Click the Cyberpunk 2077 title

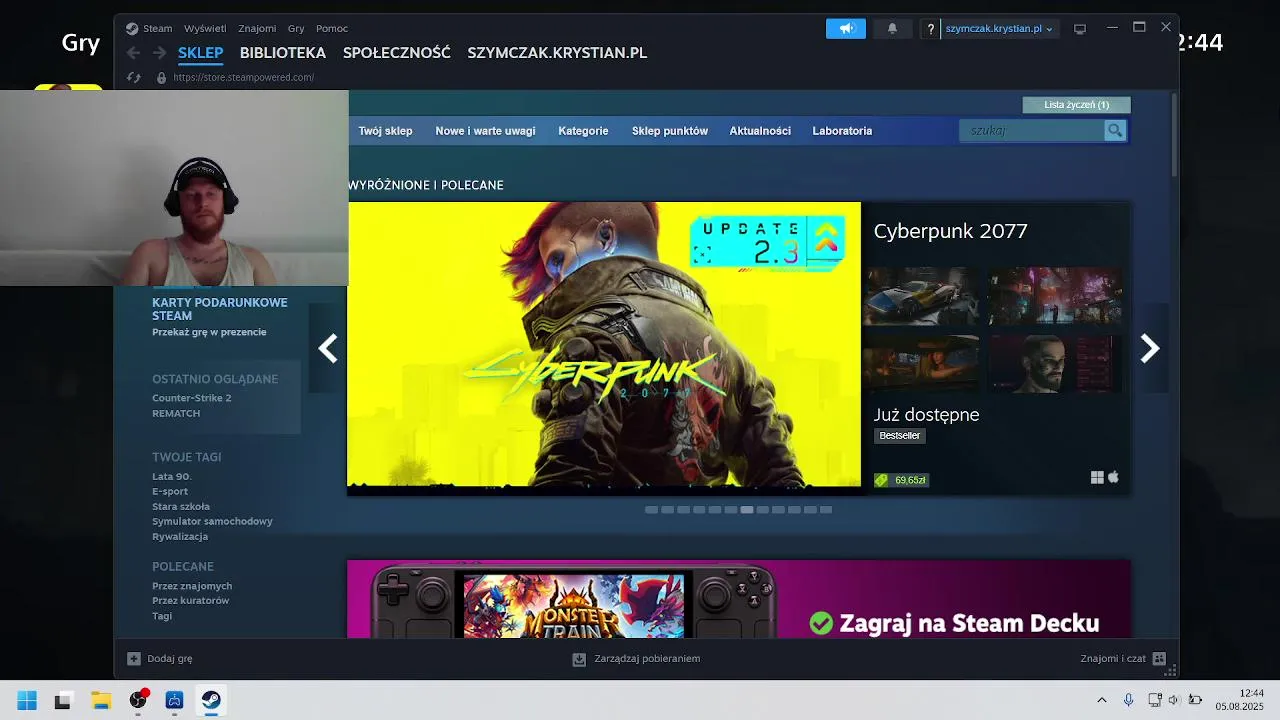pyautogui.click(x=950, y=231)
